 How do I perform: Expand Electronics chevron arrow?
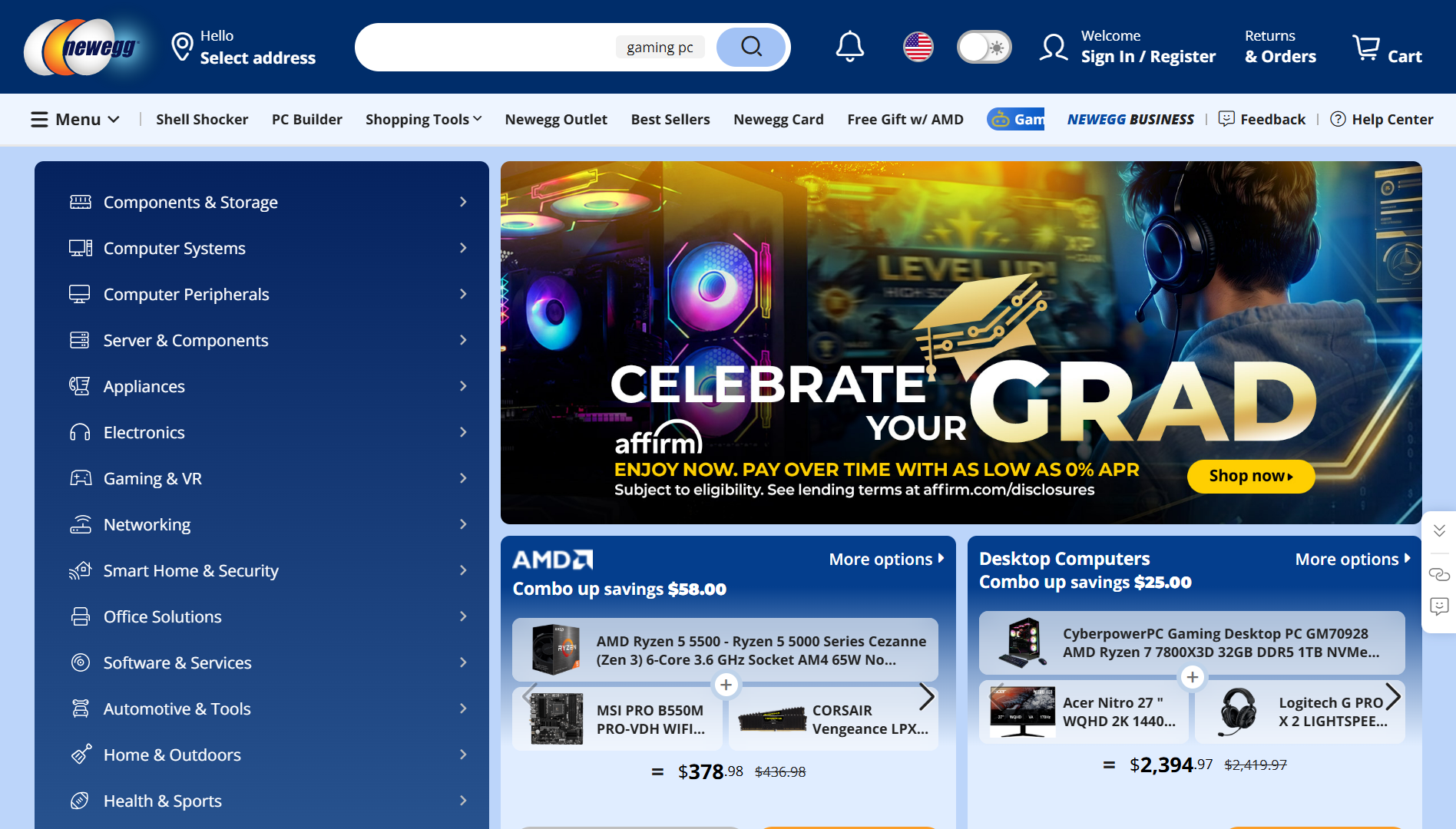tap(463, 432)
